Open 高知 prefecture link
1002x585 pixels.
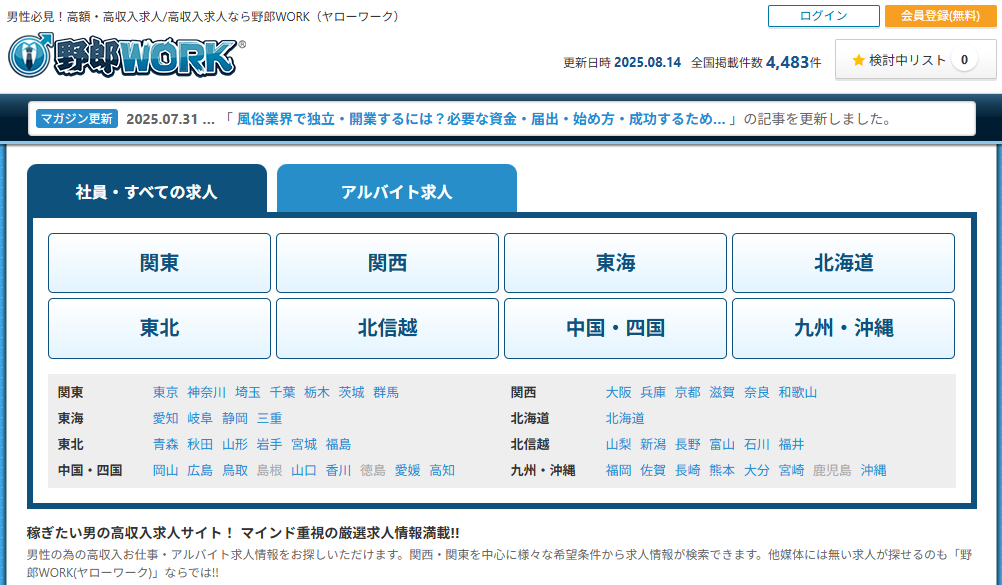pyautogui.click(x=442, y=471)
